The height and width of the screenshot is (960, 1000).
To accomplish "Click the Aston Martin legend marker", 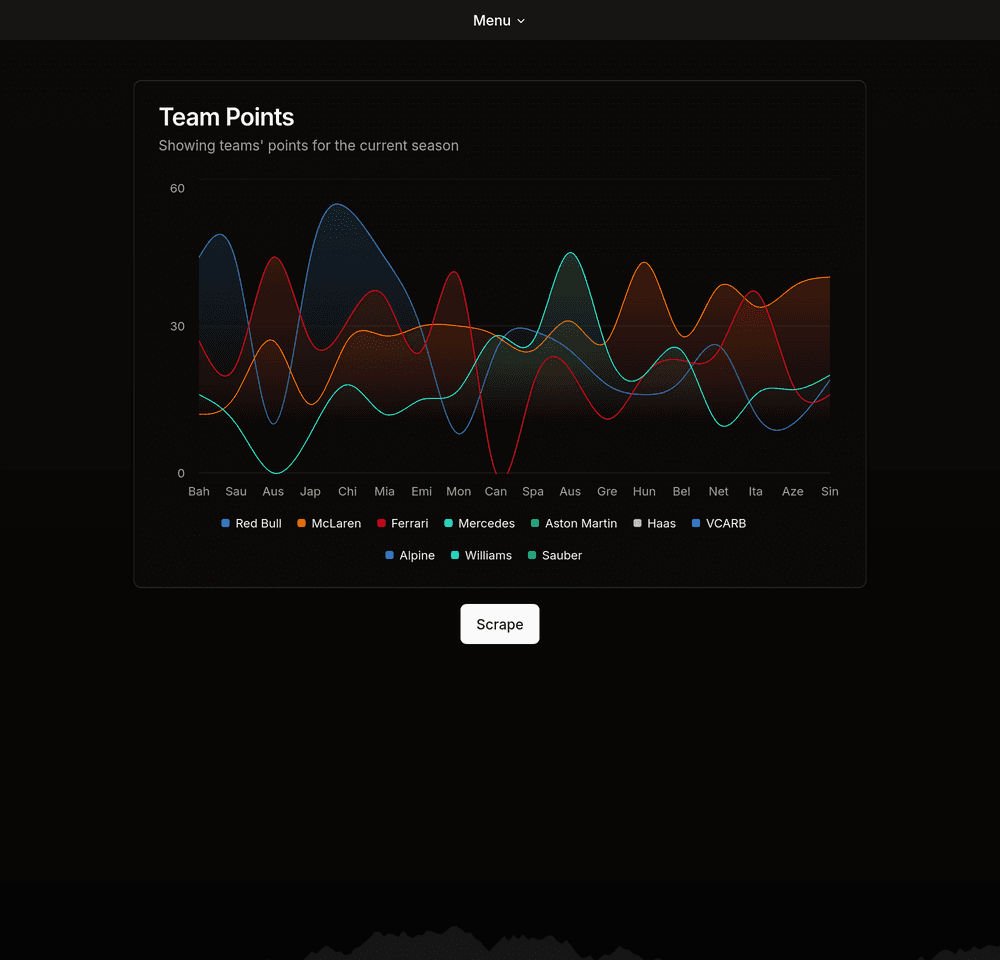I will pos(537,523).
